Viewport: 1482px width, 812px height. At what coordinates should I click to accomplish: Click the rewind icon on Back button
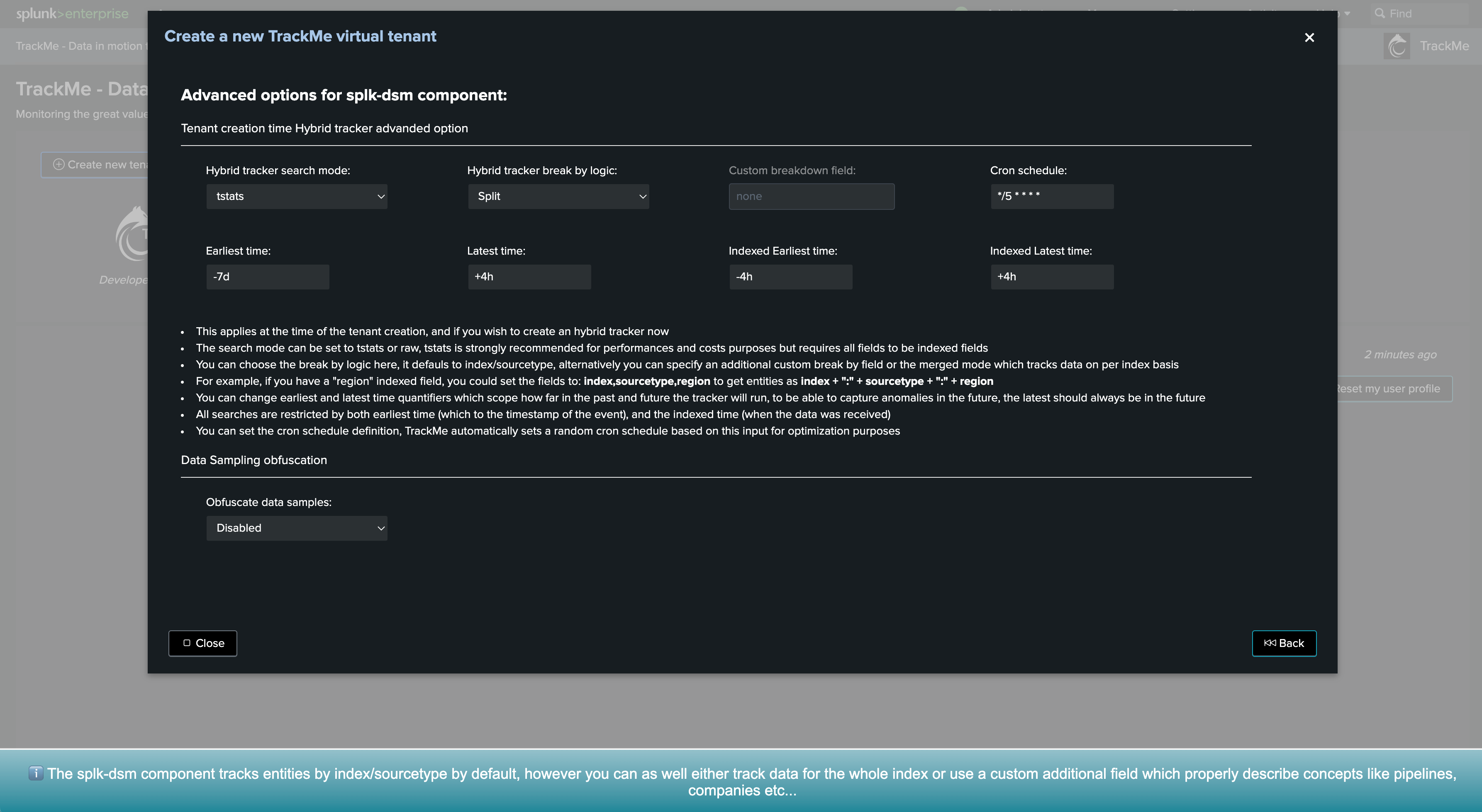pyautogui.click(x=1270, y=644)
